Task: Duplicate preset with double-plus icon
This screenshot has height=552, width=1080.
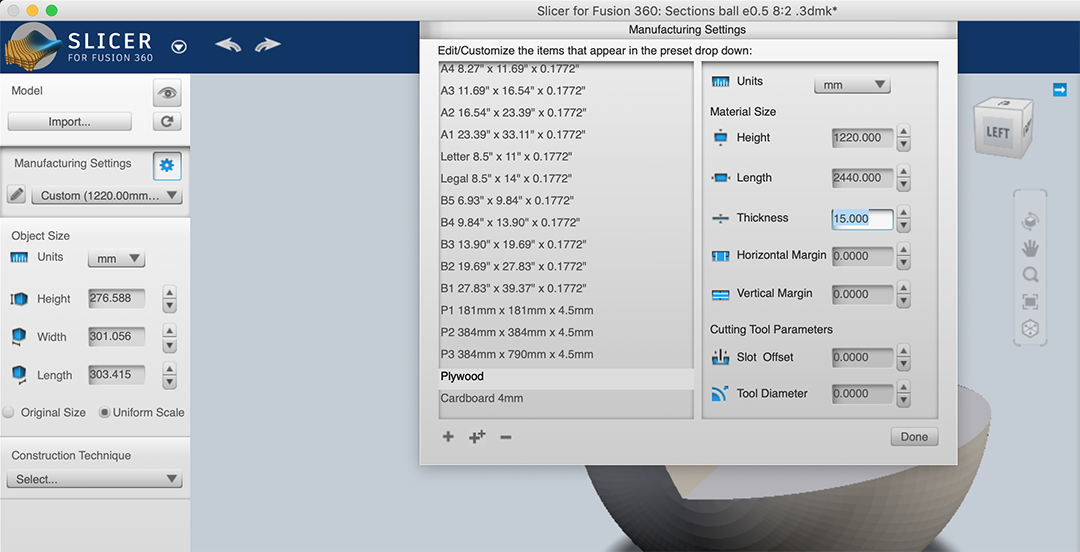Action: 477,436
